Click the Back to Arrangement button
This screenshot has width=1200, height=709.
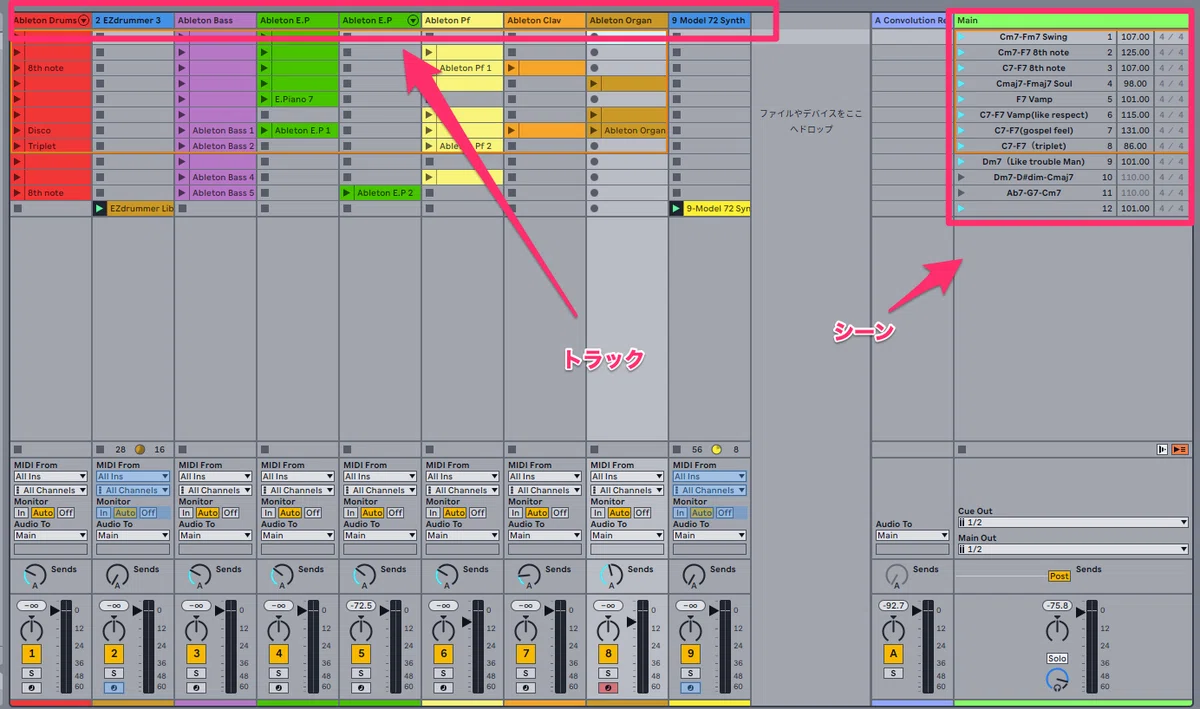[1180, 450]
